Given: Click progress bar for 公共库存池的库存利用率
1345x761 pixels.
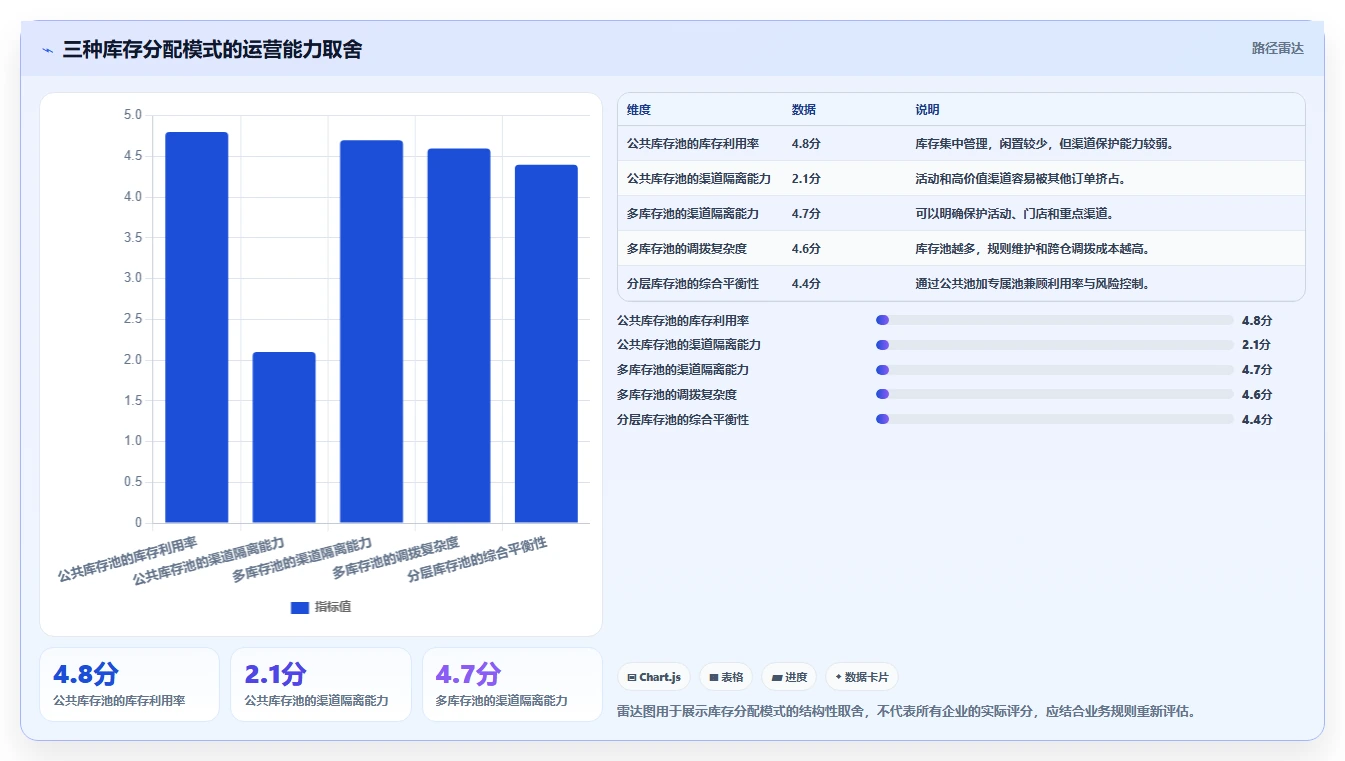Looking at the screenshot, I should [1054, 320].
